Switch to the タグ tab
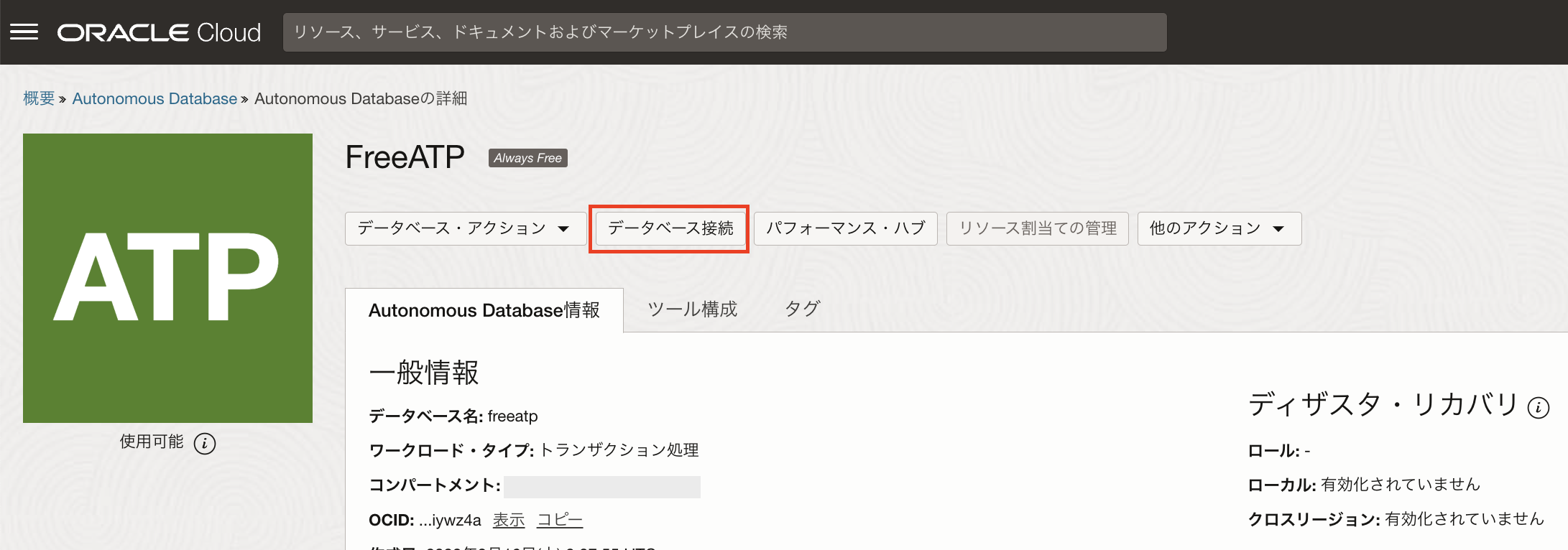This screenshot has height=550, width=1568. [x=803, y=309]
